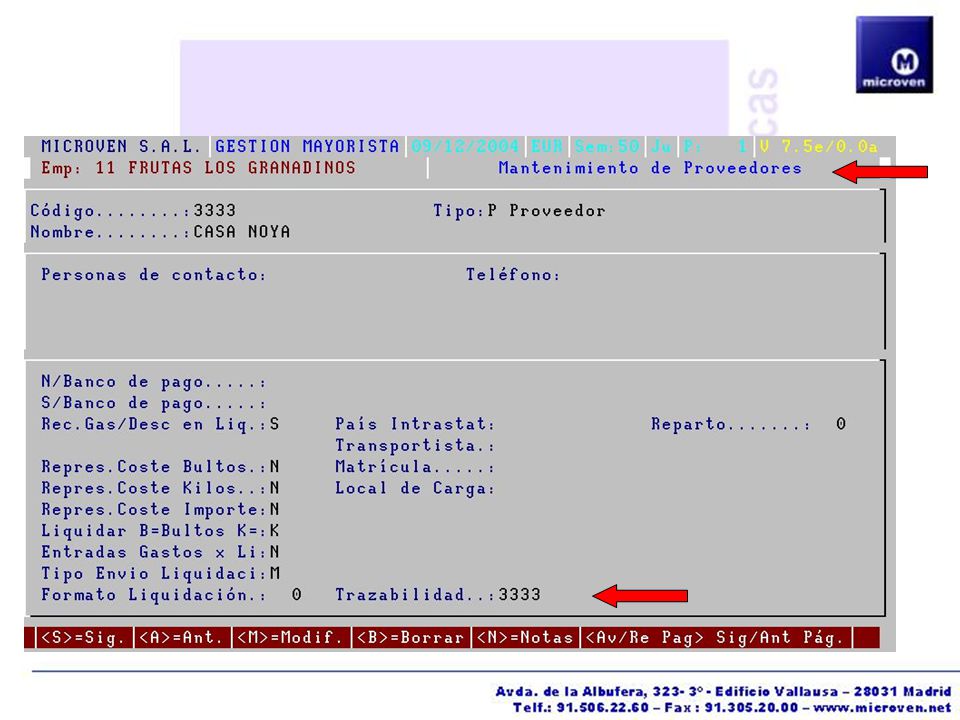Click <Av/Re Pag> Sig/Ant Pág. command
960x720 pixels.
coord(715,637)
